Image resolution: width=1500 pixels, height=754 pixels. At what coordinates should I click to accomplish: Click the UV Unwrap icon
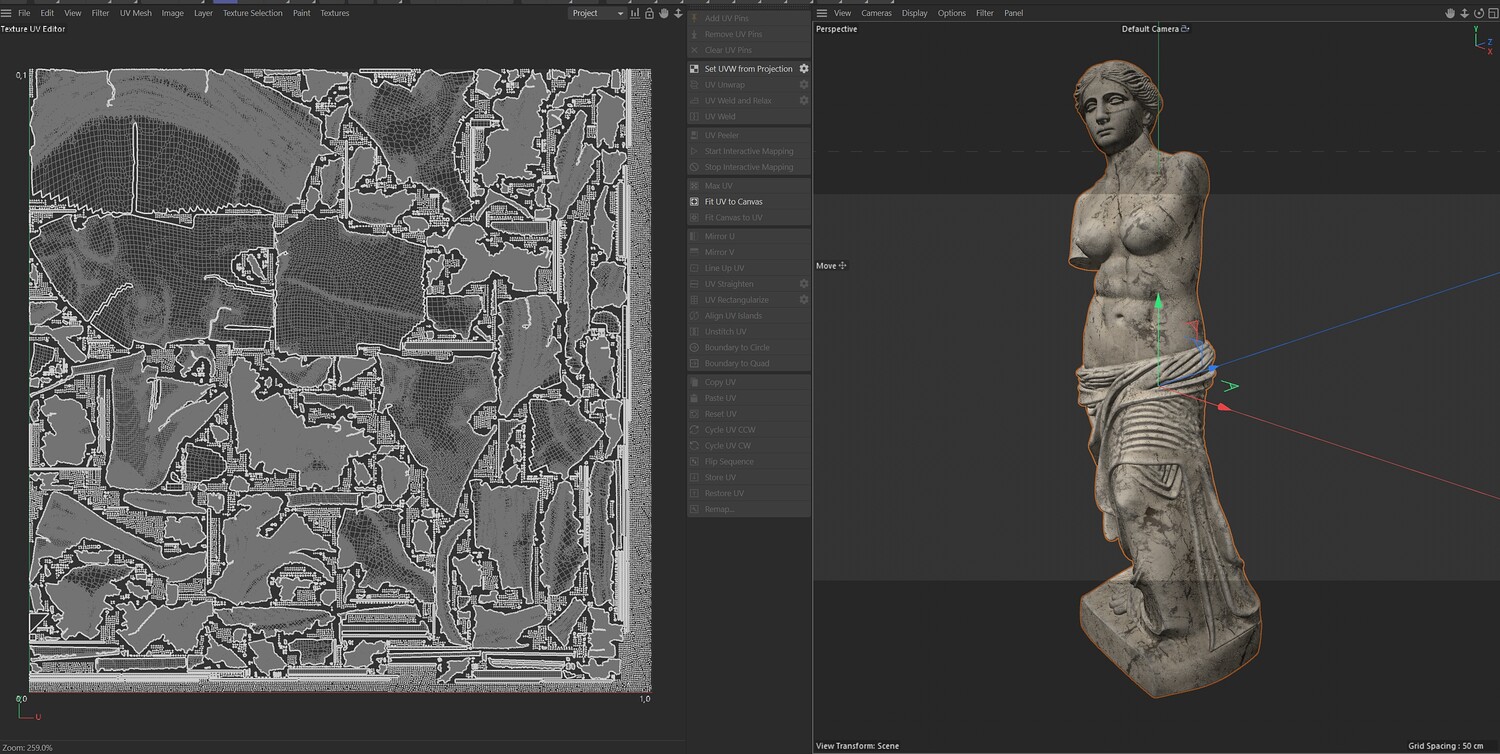point(695,85)
